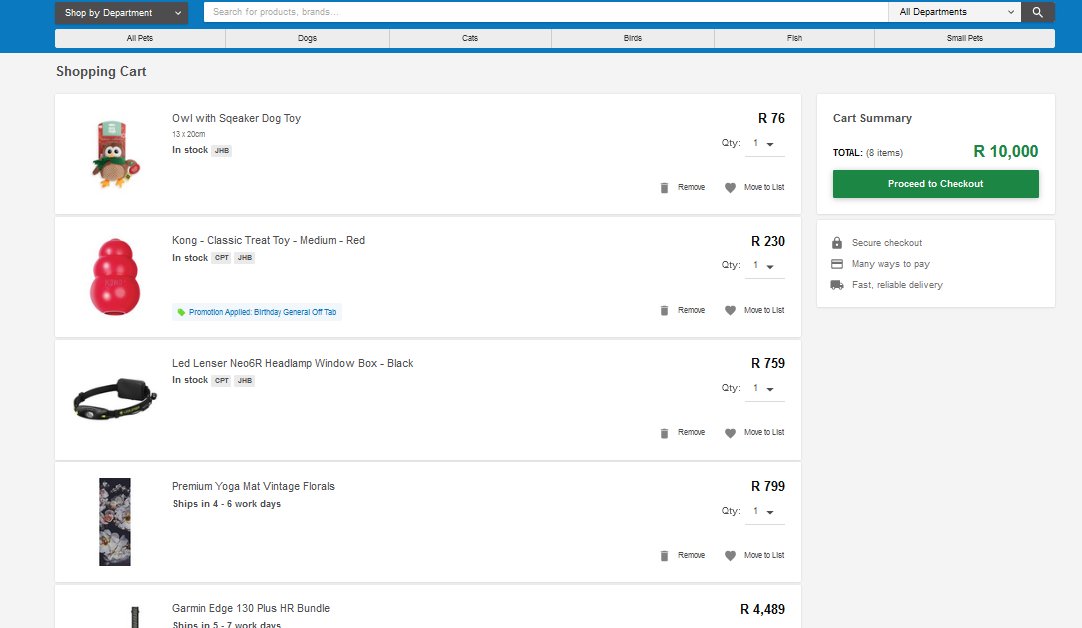Click the JHB badge on Owl Dog Toy
The width and height of the screenshot is (1082, 628).
pos(222,150)
